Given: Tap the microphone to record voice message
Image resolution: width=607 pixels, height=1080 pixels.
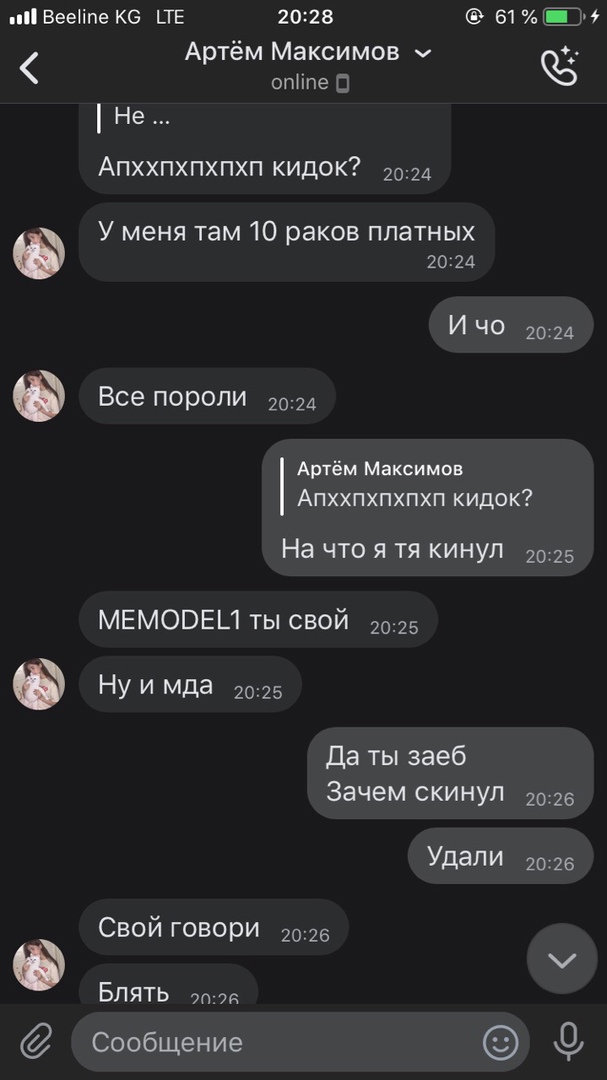Looking at the screenshot, I should point(568,1041).
